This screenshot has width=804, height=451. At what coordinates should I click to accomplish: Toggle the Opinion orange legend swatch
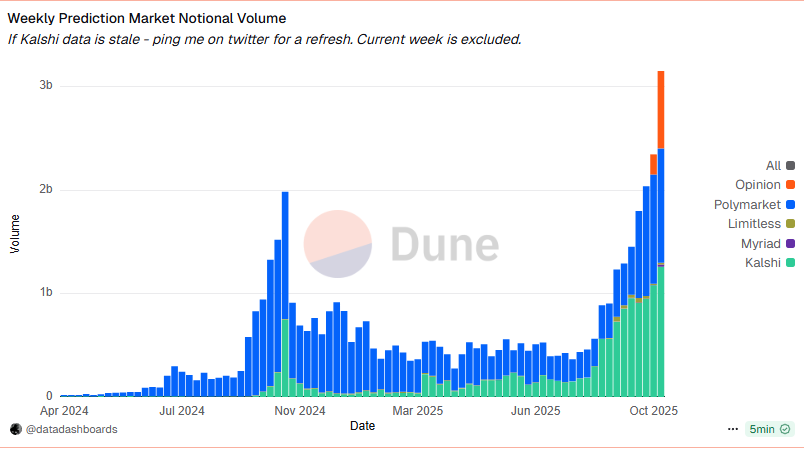(x=790, y=184)
